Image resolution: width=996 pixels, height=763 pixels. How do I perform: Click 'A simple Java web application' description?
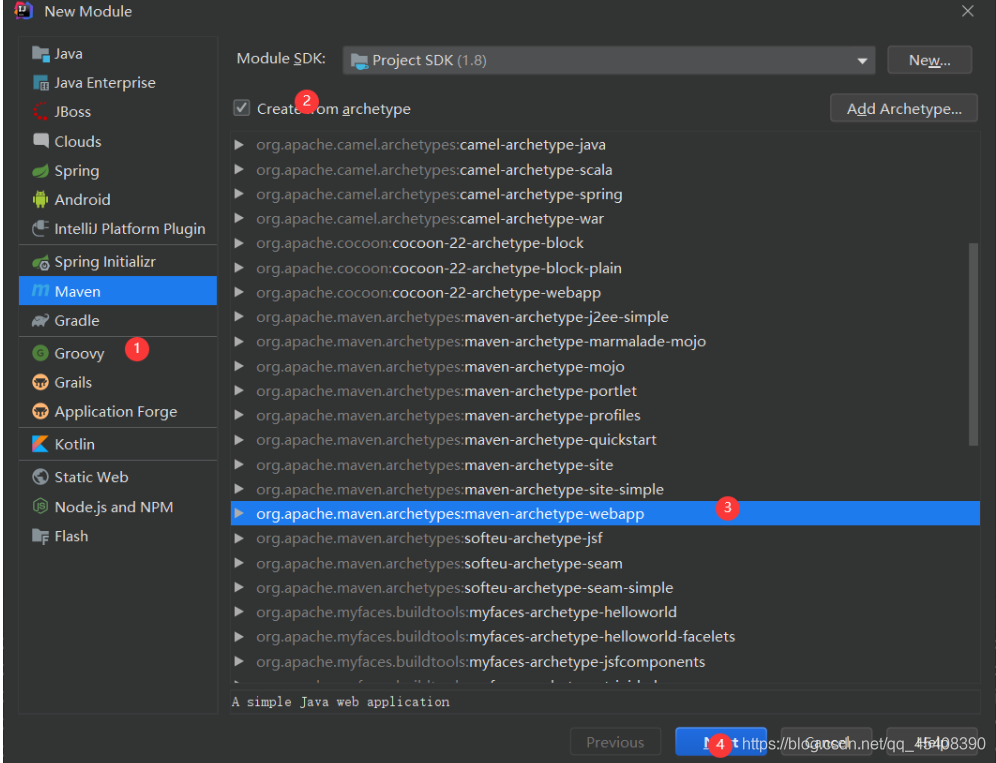coord(340,702)
